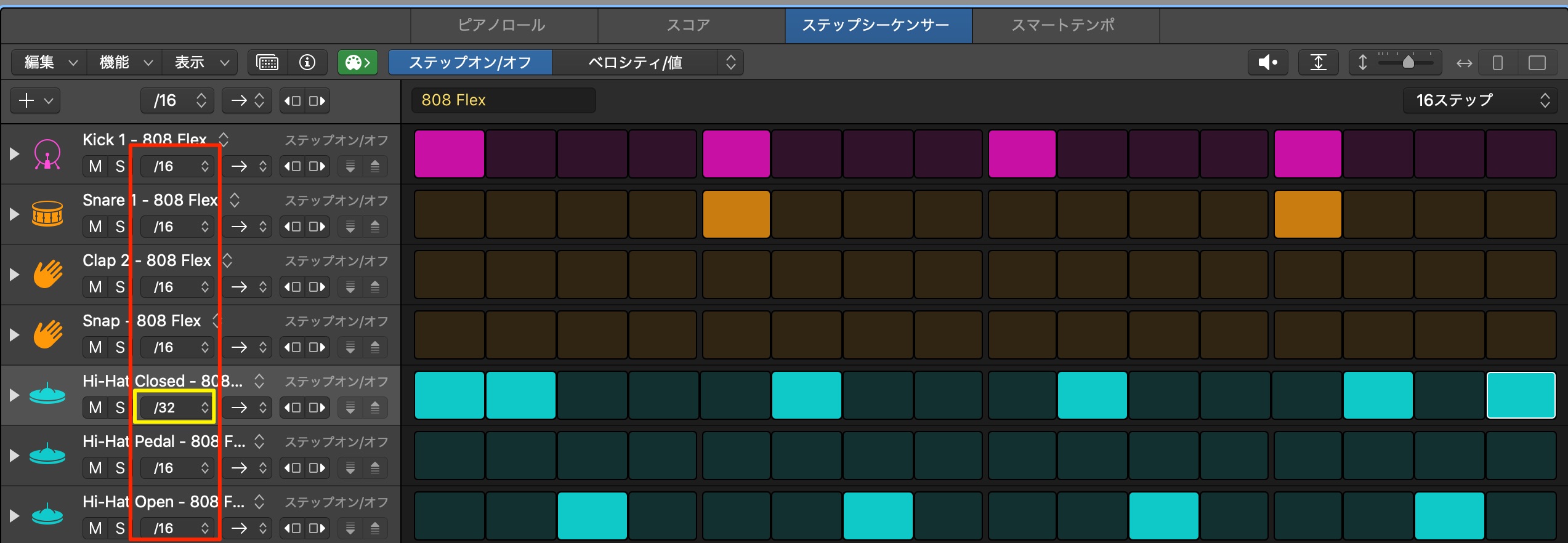Click the 808 Flex pattern name field
This screenshot has width=1568, height=543.
(x=504, y=100)
